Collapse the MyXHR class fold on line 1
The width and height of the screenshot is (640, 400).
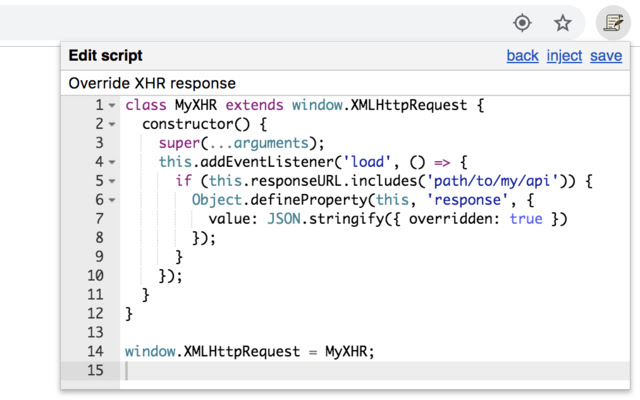[x=112, y=105]
